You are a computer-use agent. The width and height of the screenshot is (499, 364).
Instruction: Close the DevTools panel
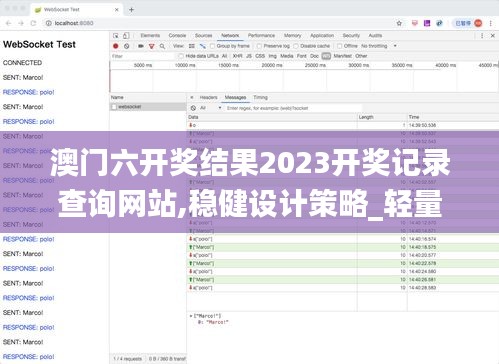tap(493, 36)
